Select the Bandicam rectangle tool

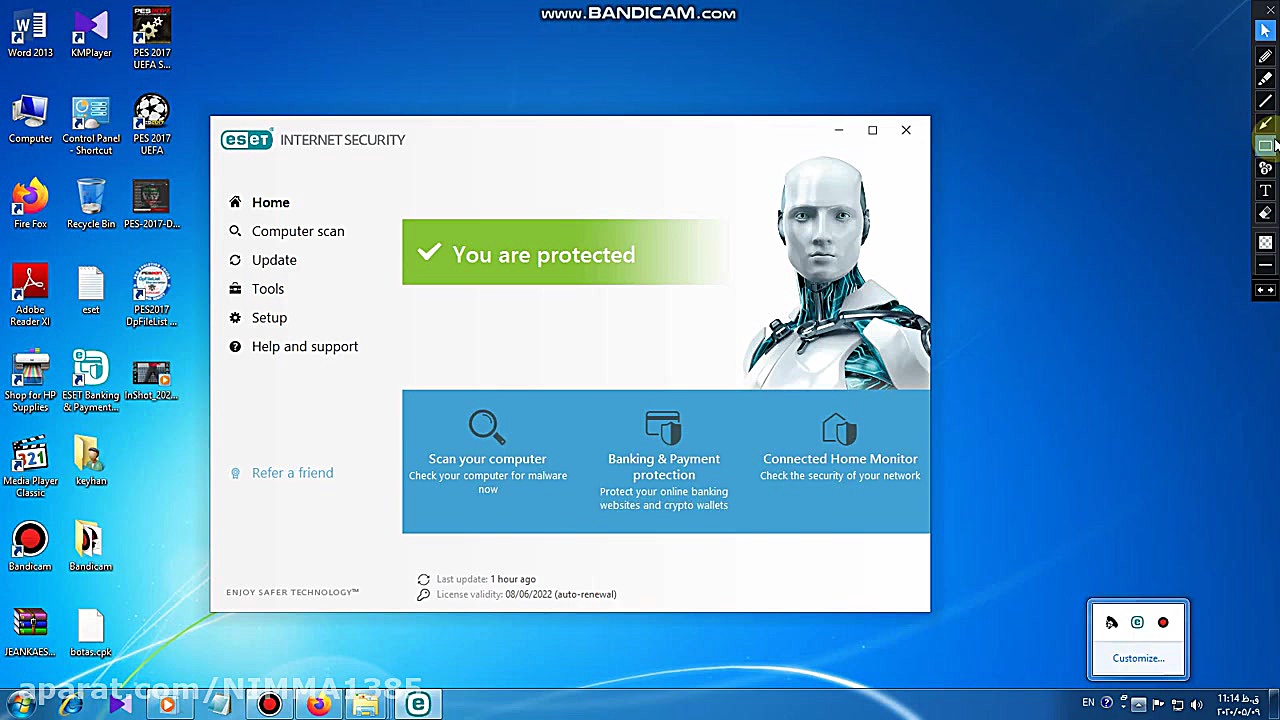(1265, 146)
